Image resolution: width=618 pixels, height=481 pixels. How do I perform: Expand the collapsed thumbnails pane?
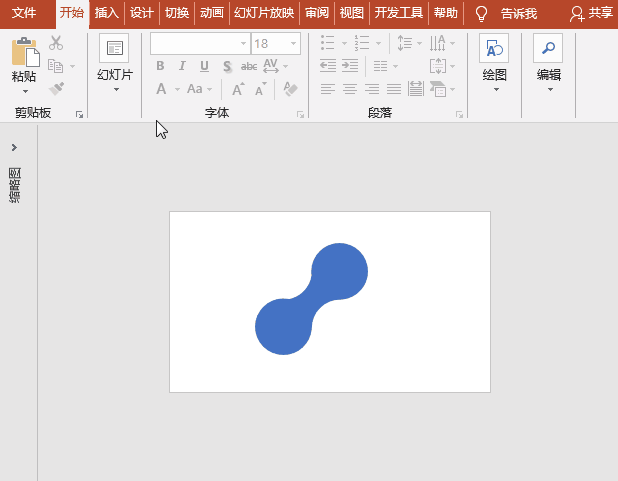pos(14,148)
